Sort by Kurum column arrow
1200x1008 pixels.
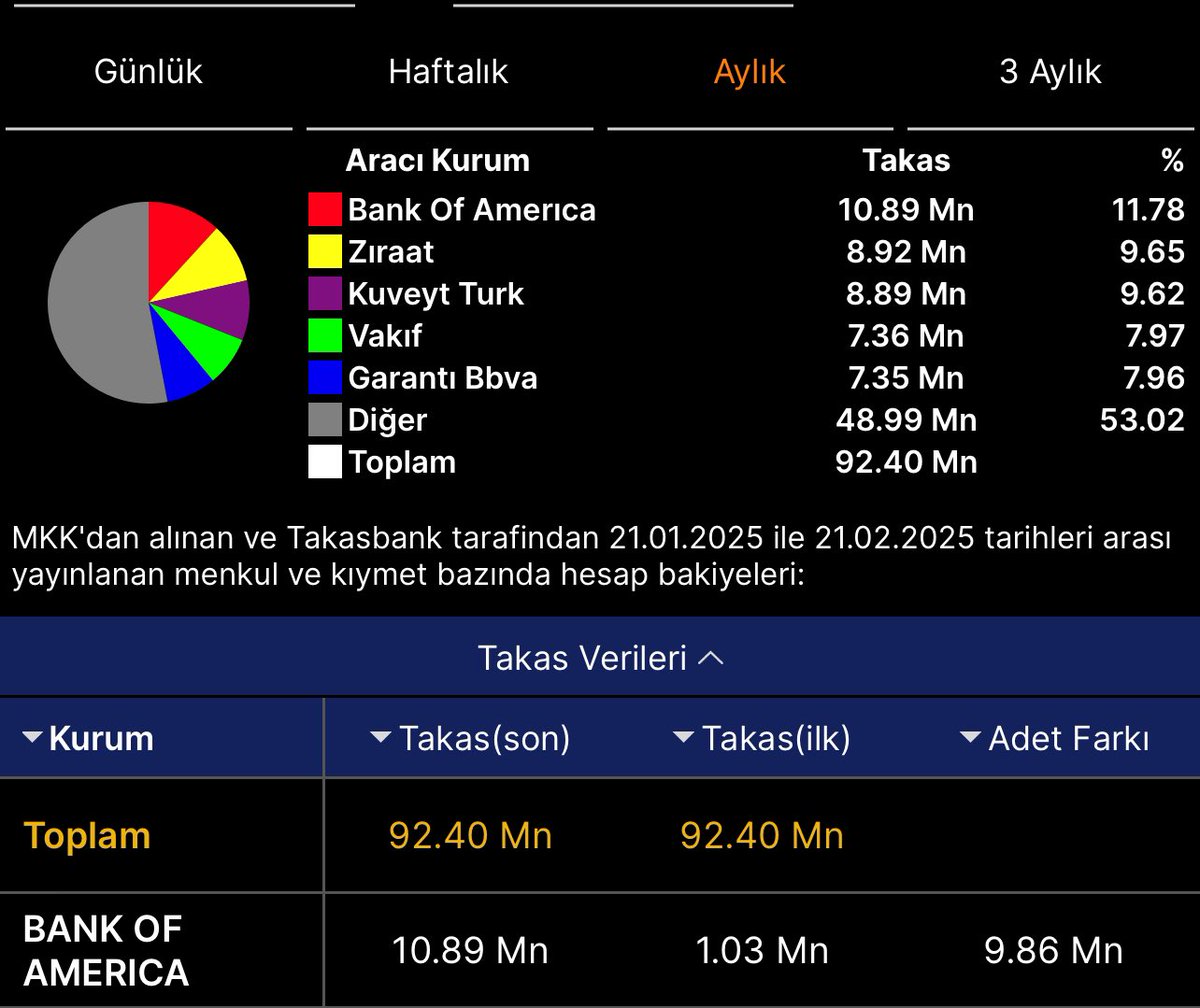click(x=33, y=739)
